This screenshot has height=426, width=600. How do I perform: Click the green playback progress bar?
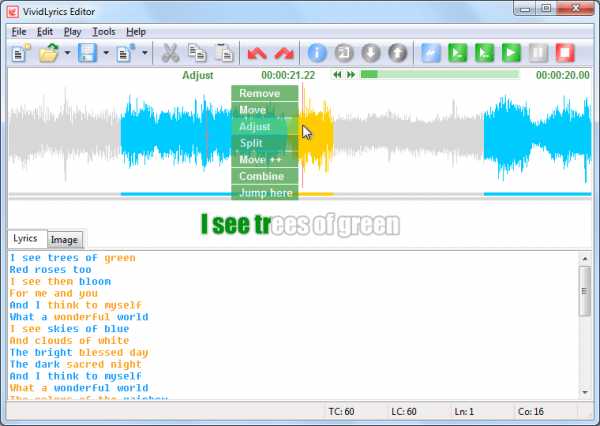pos(440,74)
